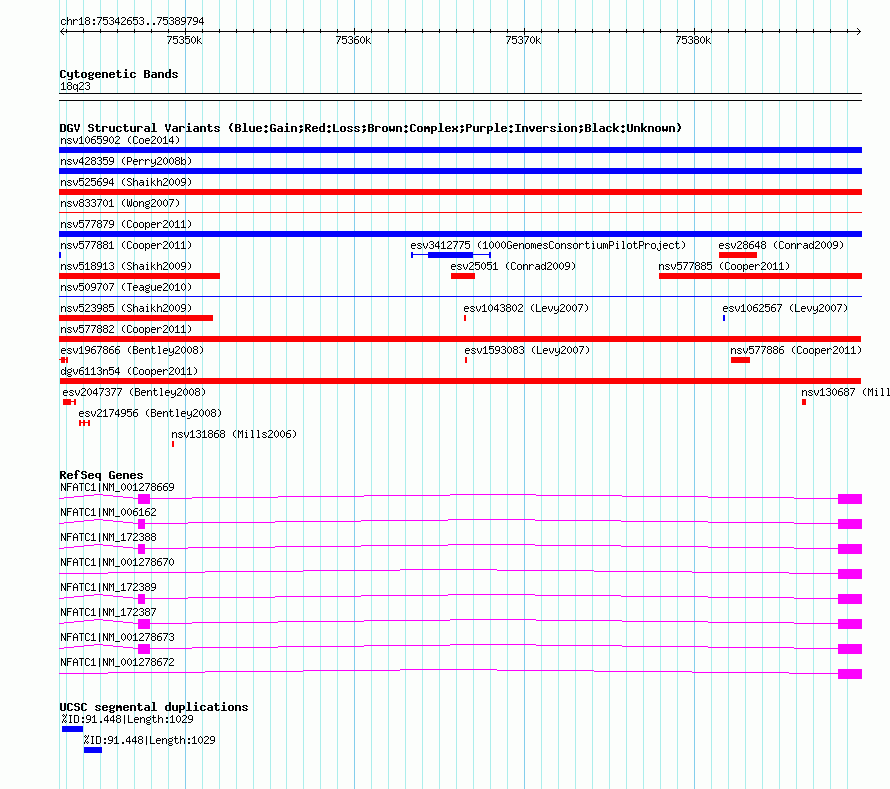Click the nsv130687 variant label
This screenshot has width=890, height=789.
coord(845,392)
